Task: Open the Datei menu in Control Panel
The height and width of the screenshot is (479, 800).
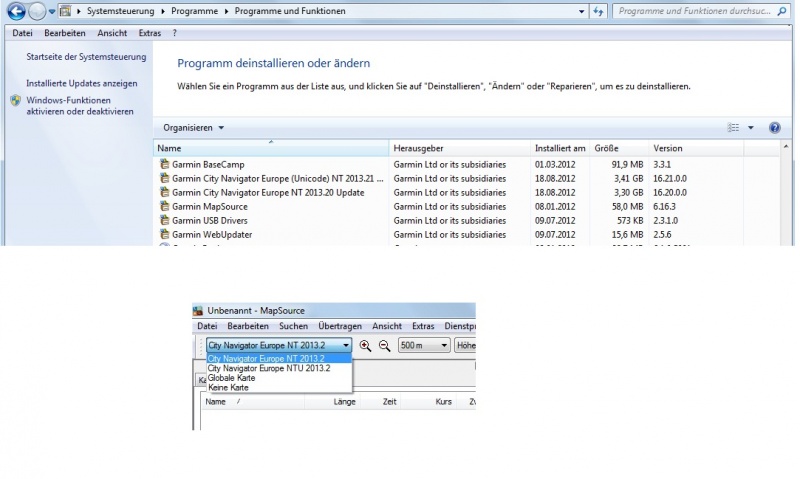Action: tap(22, 33)
